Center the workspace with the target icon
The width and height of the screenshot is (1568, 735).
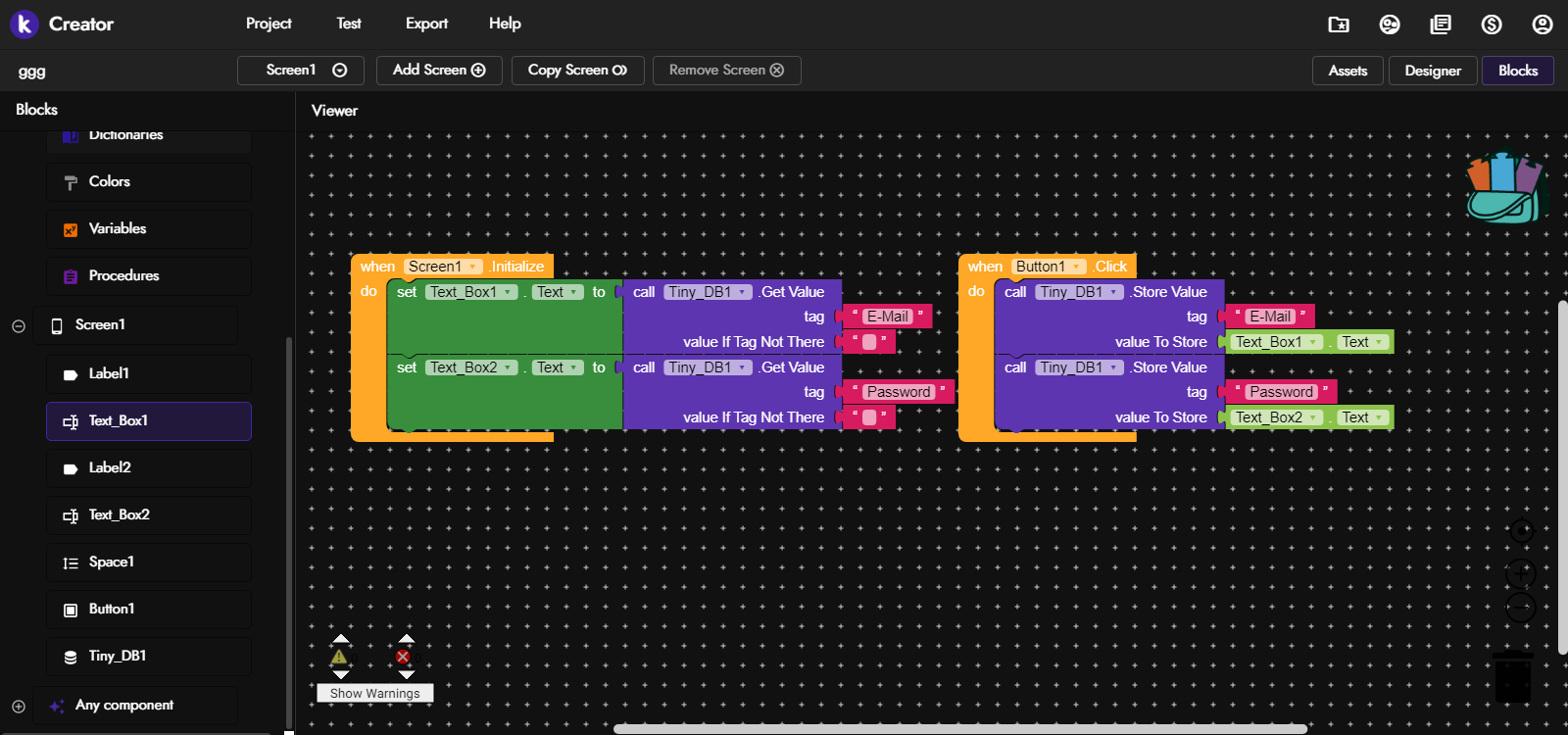(1521, 531)
